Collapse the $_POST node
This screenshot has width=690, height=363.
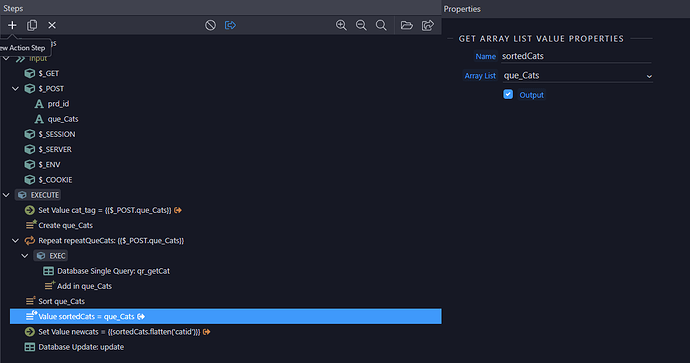click(x=15, y=88)
